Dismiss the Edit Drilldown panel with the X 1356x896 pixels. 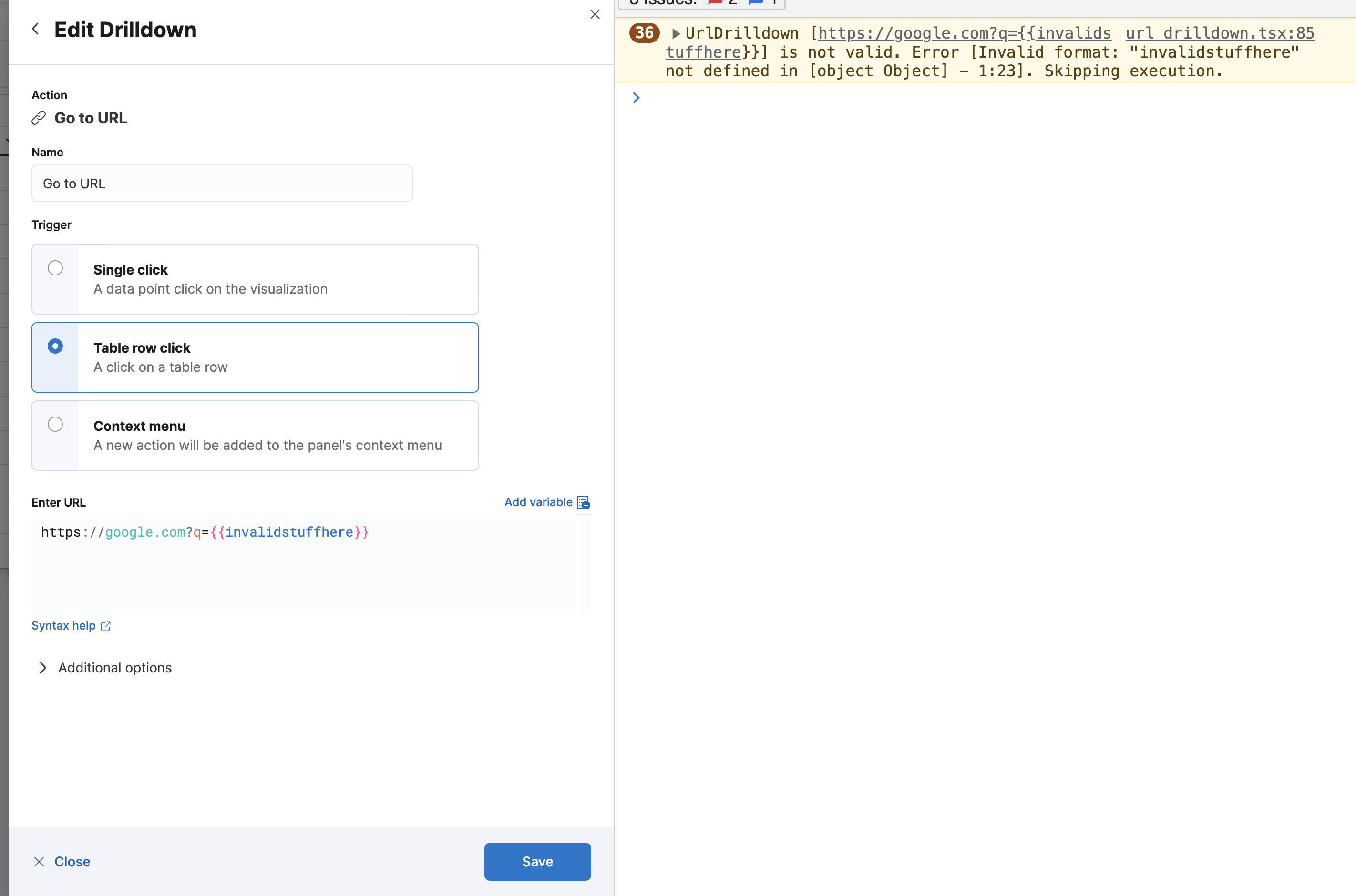pos(595,14)
